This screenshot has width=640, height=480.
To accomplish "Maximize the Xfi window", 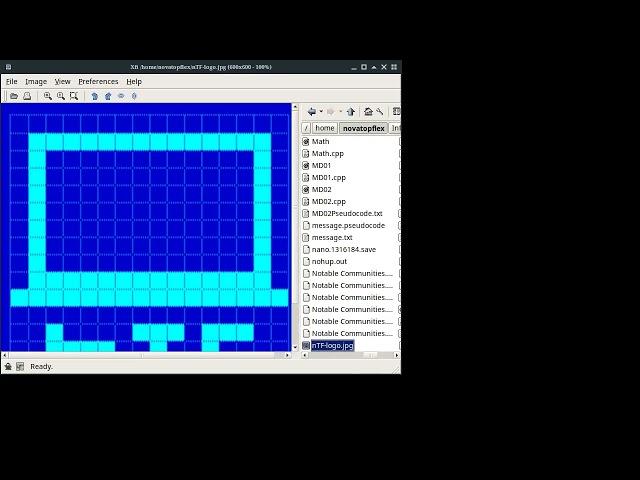I will [364, 67].
